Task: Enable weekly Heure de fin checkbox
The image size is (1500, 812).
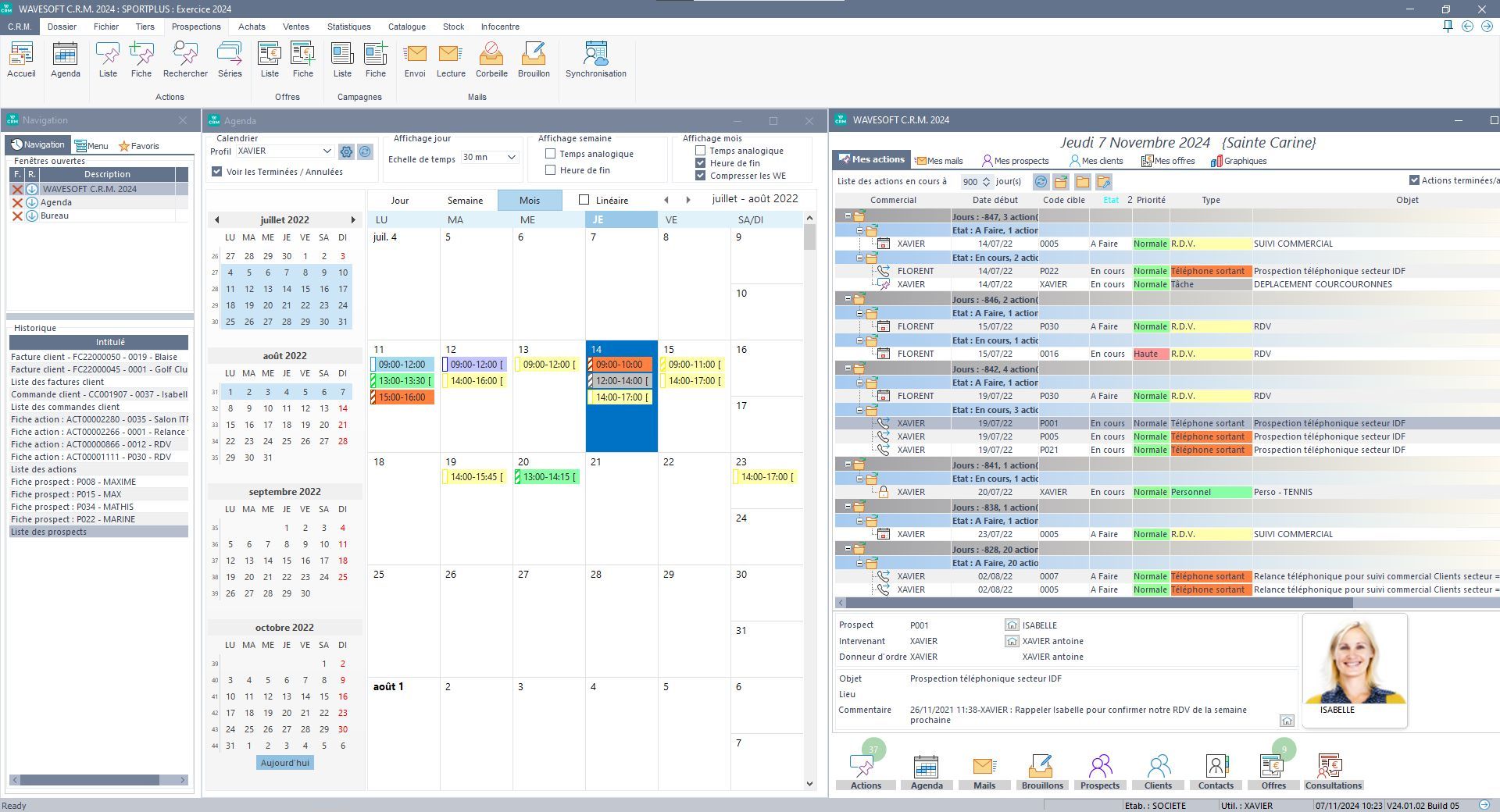Action: click(551, 170)
